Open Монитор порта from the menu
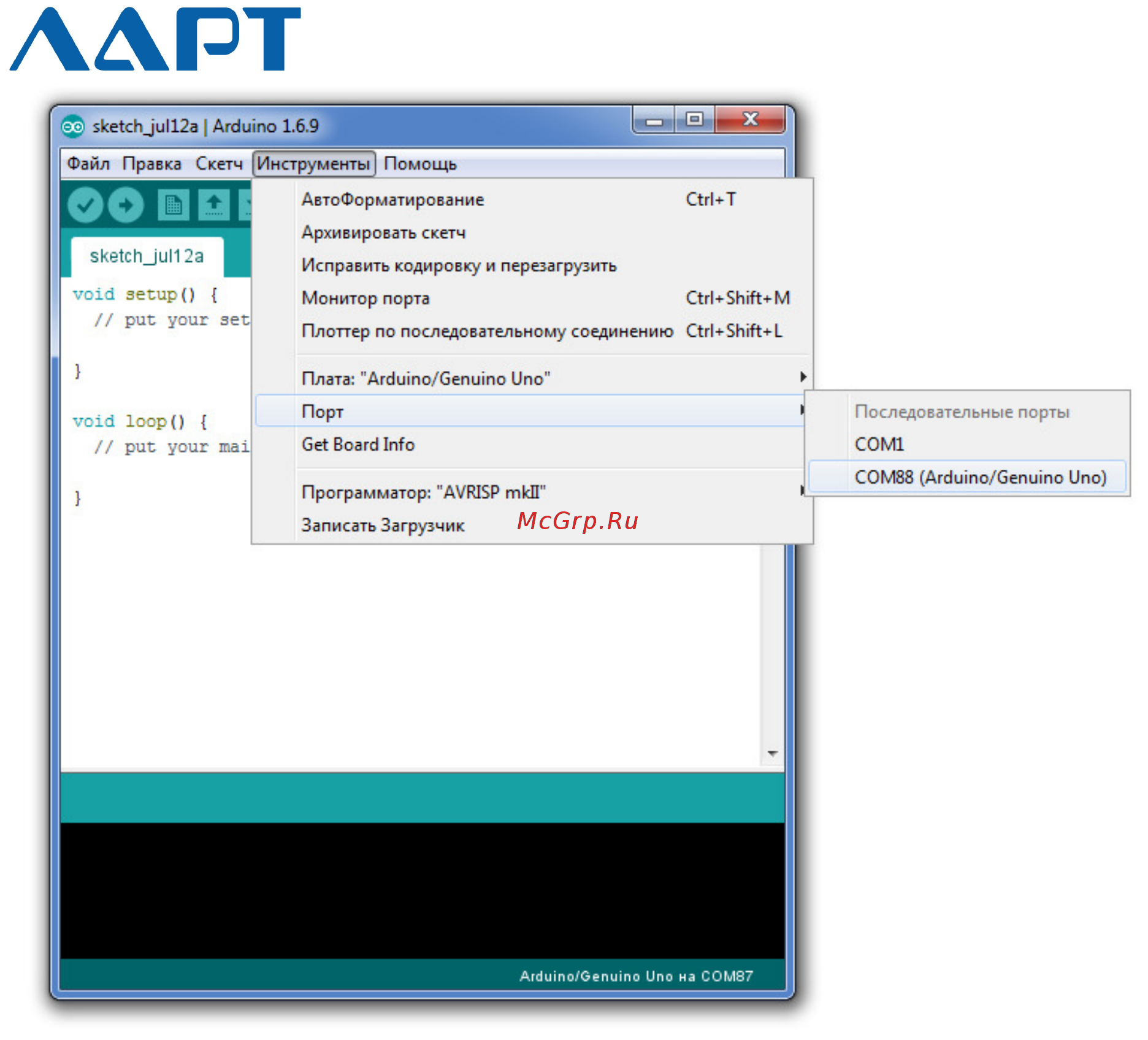 pyautogui.click(x=532, y=298)
